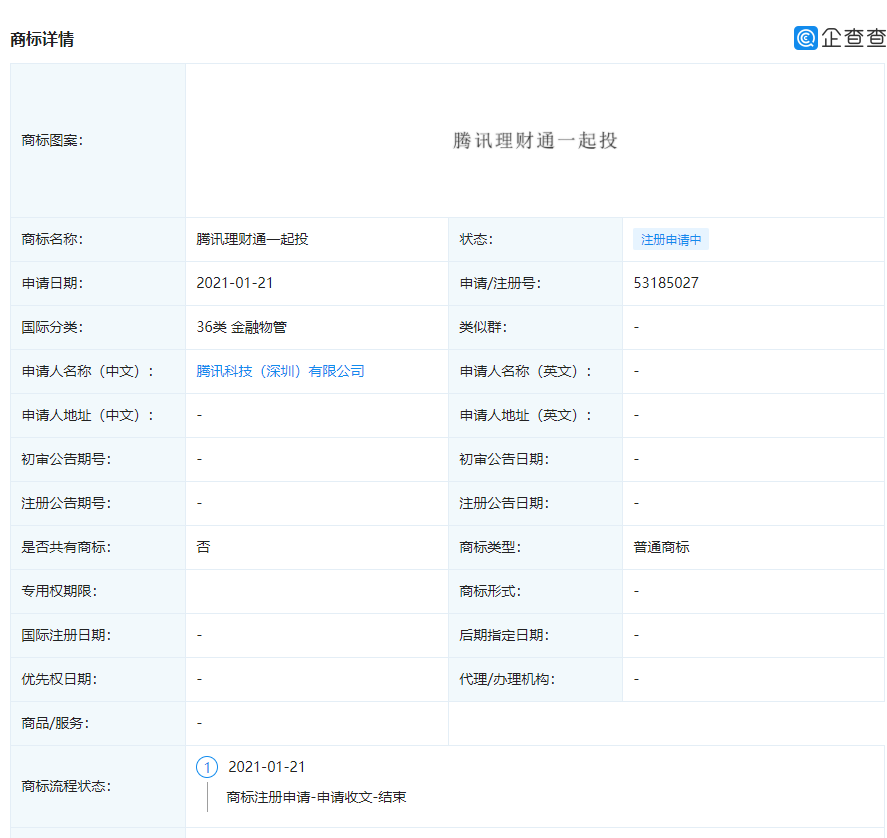Click the 国际注册日期 label
The width and height of the screenshot is (887, 838).
(66, 635)
